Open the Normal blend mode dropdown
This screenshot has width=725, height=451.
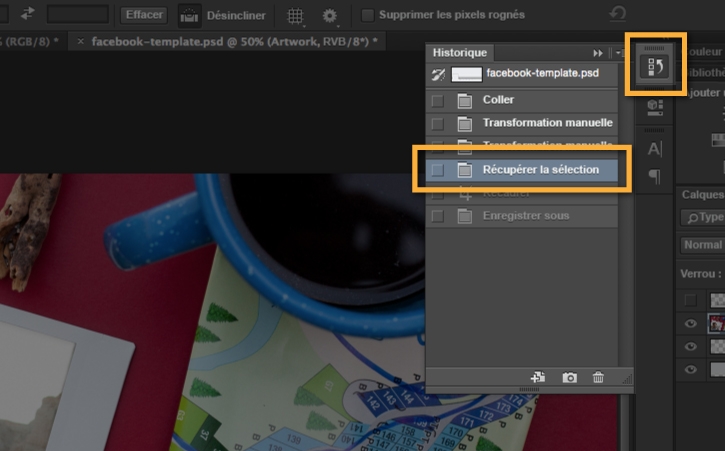(703, 245)
